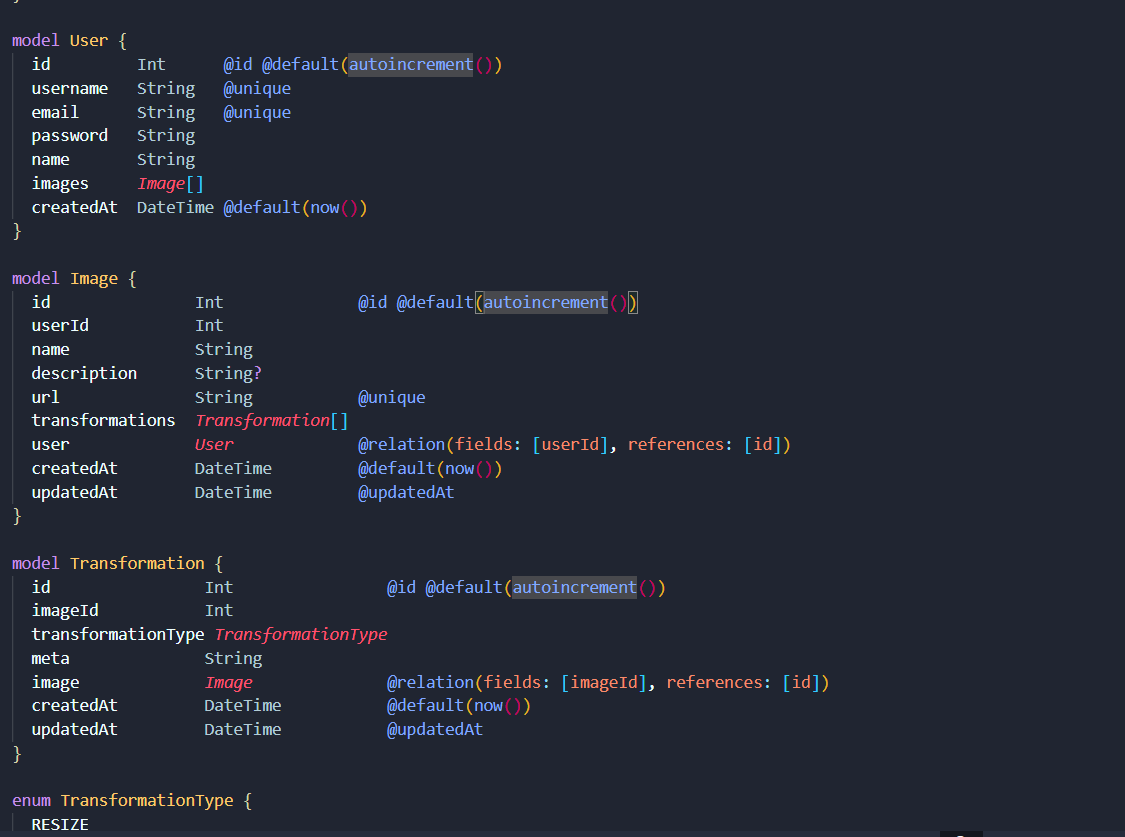Select the 'password' field name
Viewport: 1125px width, 837px height.
click(x=70, y=136)
